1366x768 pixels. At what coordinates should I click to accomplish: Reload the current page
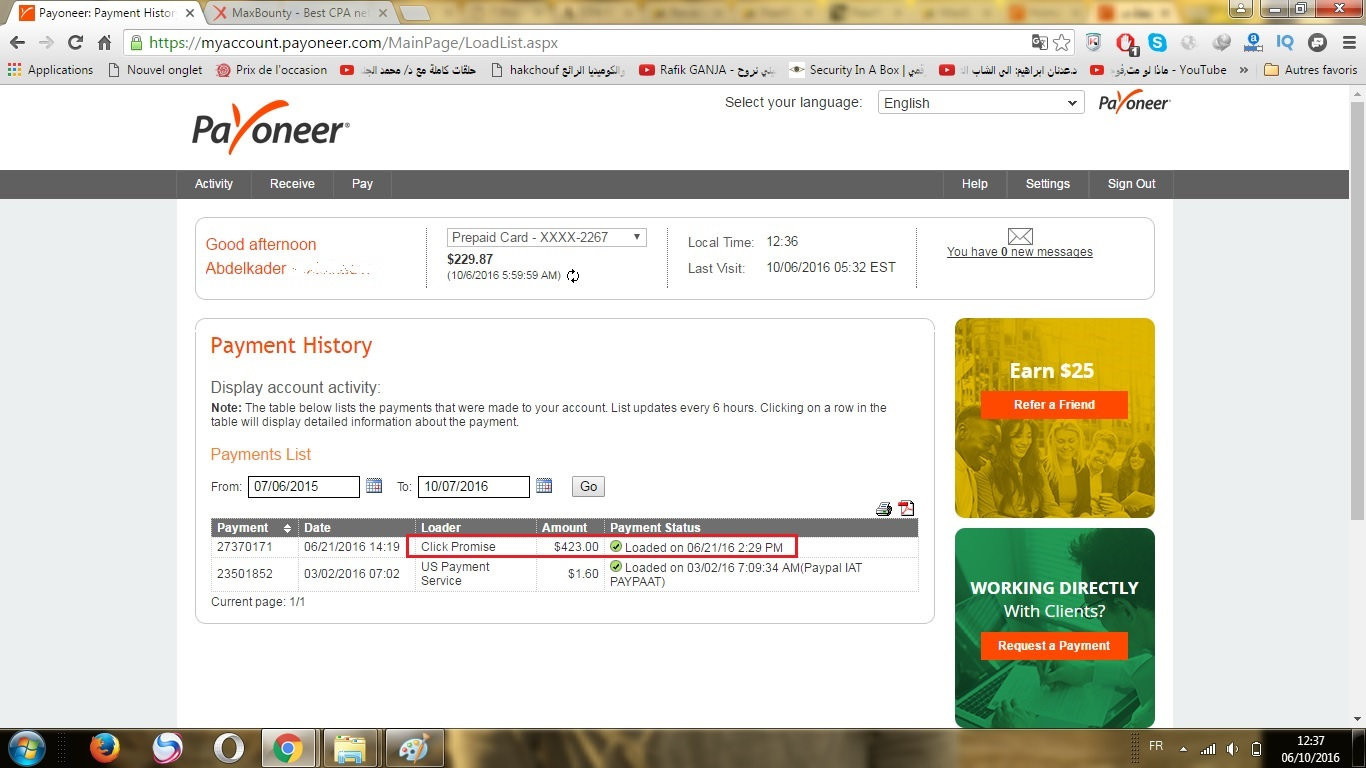[x=75, y=43]
